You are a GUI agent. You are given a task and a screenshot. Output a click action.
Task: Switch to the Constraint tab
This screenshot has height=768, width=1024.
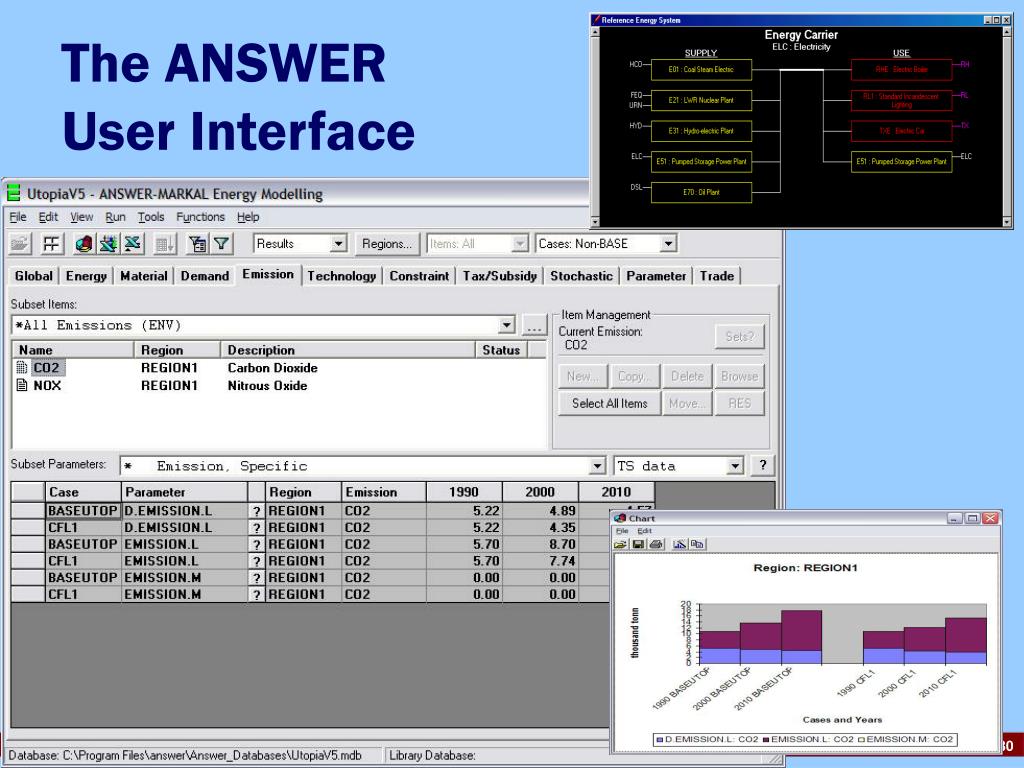[419, 276]
